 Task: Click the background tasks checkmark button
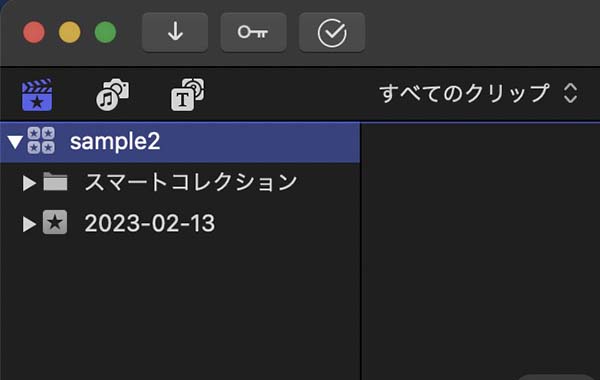[x=332, y=32]
